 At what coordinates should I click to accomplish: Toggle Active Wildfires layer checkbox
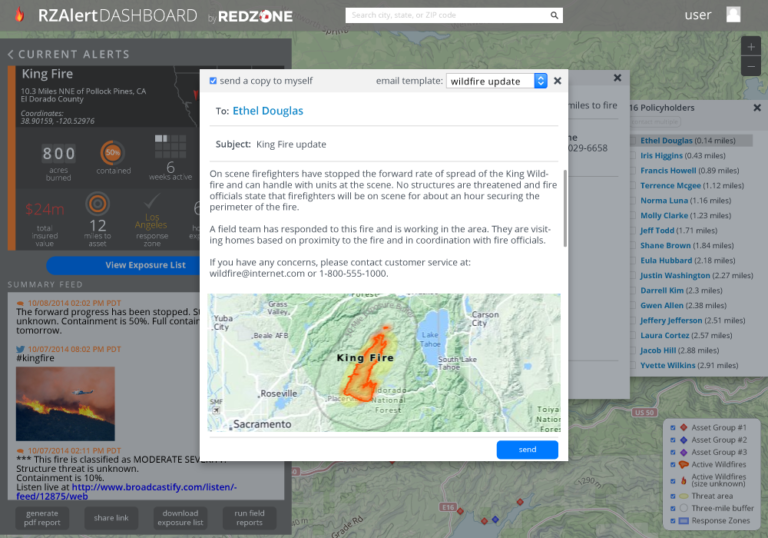(673, 464)
